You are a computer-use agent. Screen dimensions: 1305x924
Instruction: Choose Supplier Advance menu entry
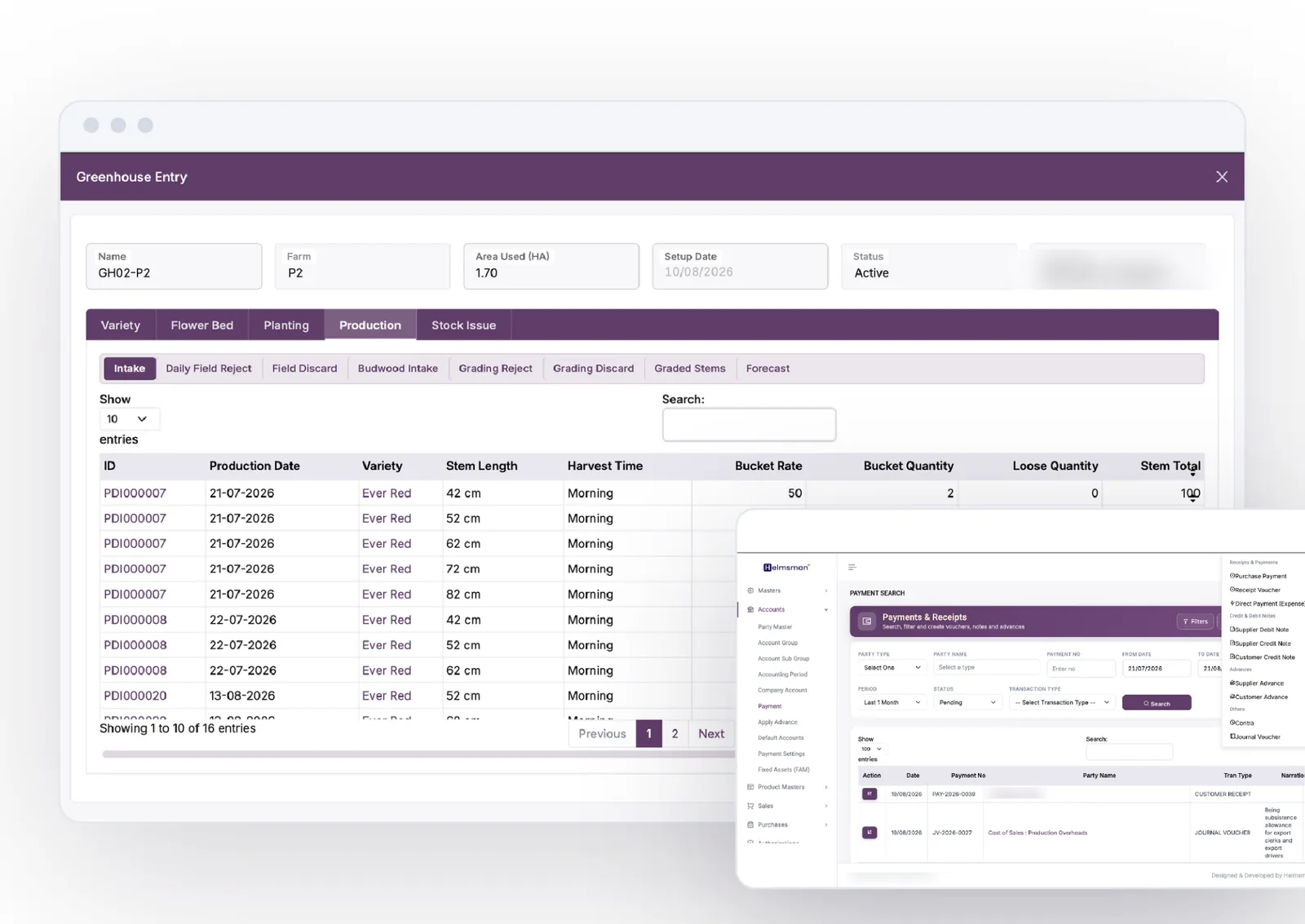1259,683
